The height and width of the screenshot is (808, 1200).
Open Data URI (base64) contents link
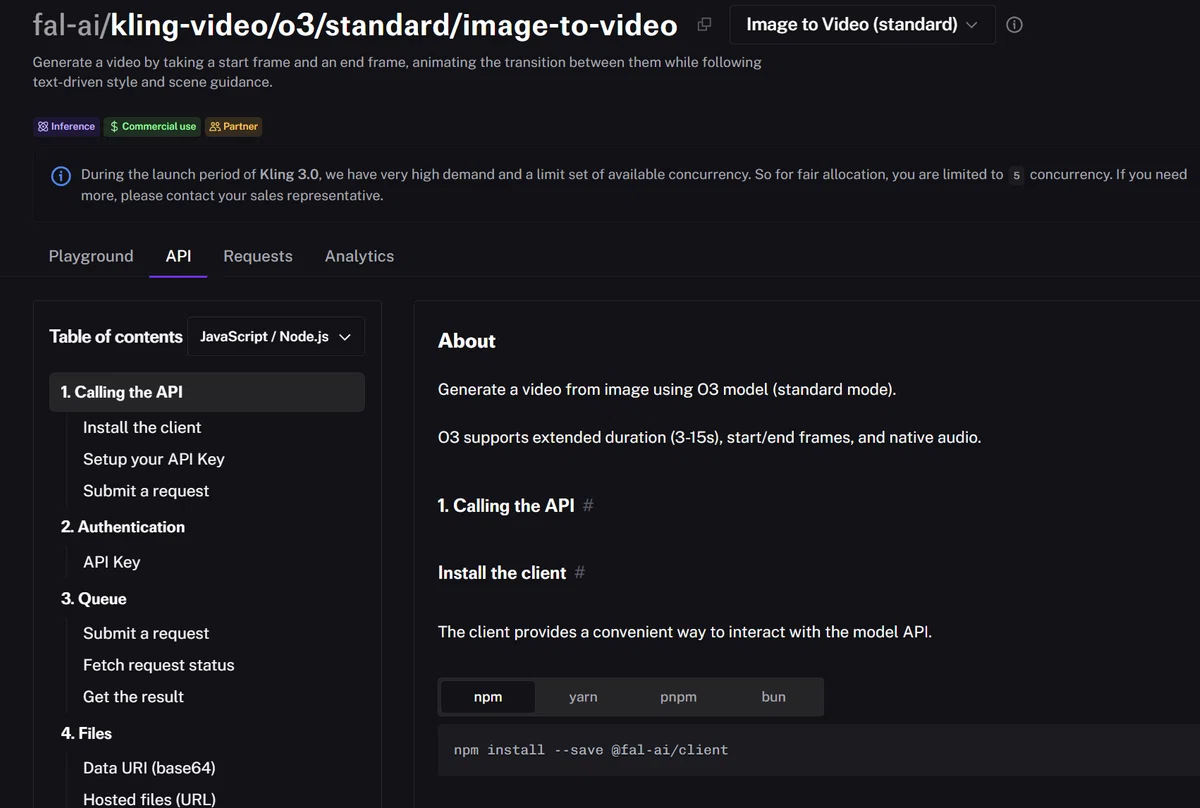coord(149,768)
